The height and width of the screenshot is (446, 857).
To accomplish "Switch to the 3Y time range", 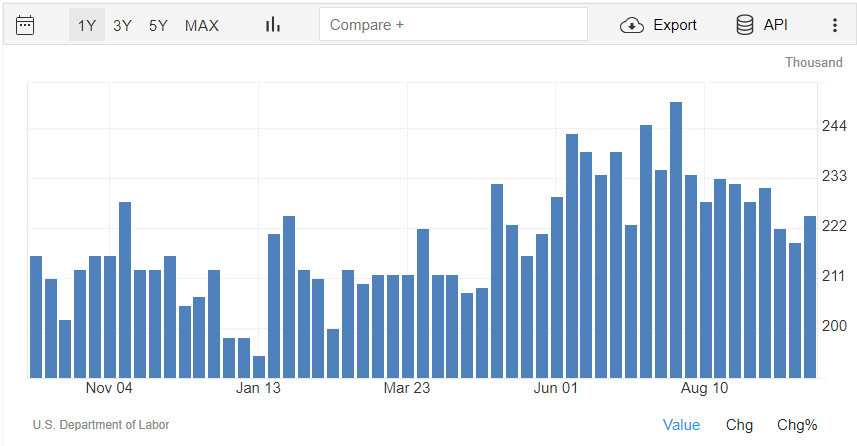I will click(x=122, y=25).
